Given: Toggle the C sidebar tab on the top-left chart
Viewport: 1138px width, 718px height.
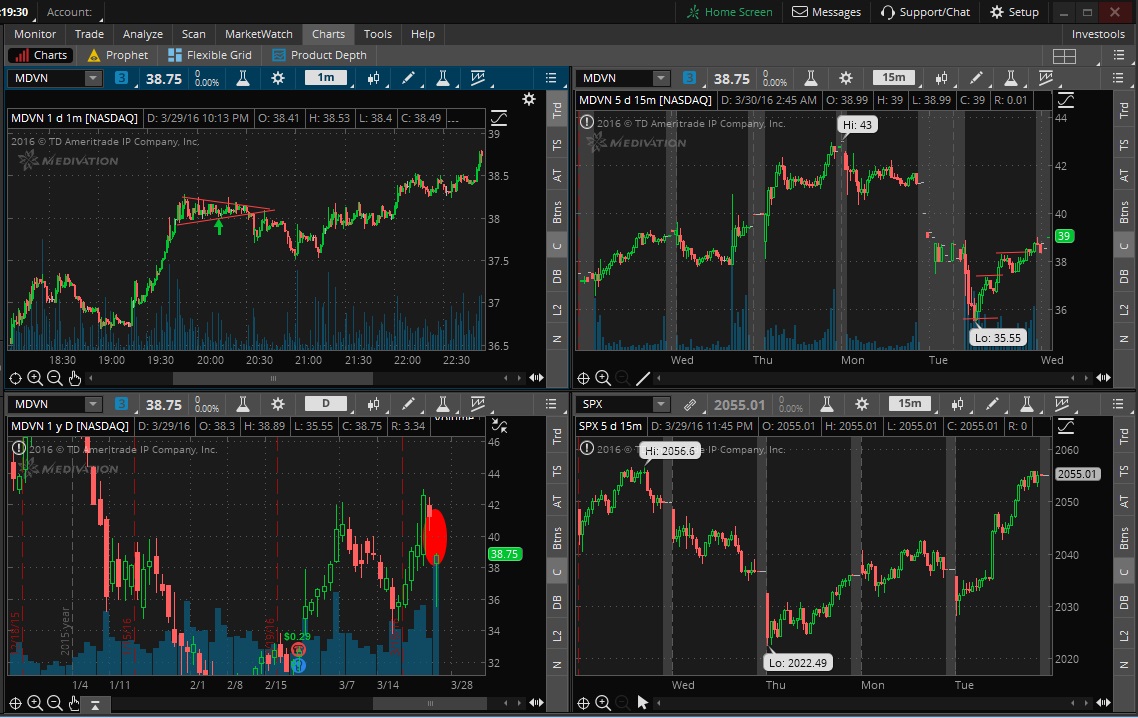Looking at the screenshot, I should click(557, 246).
